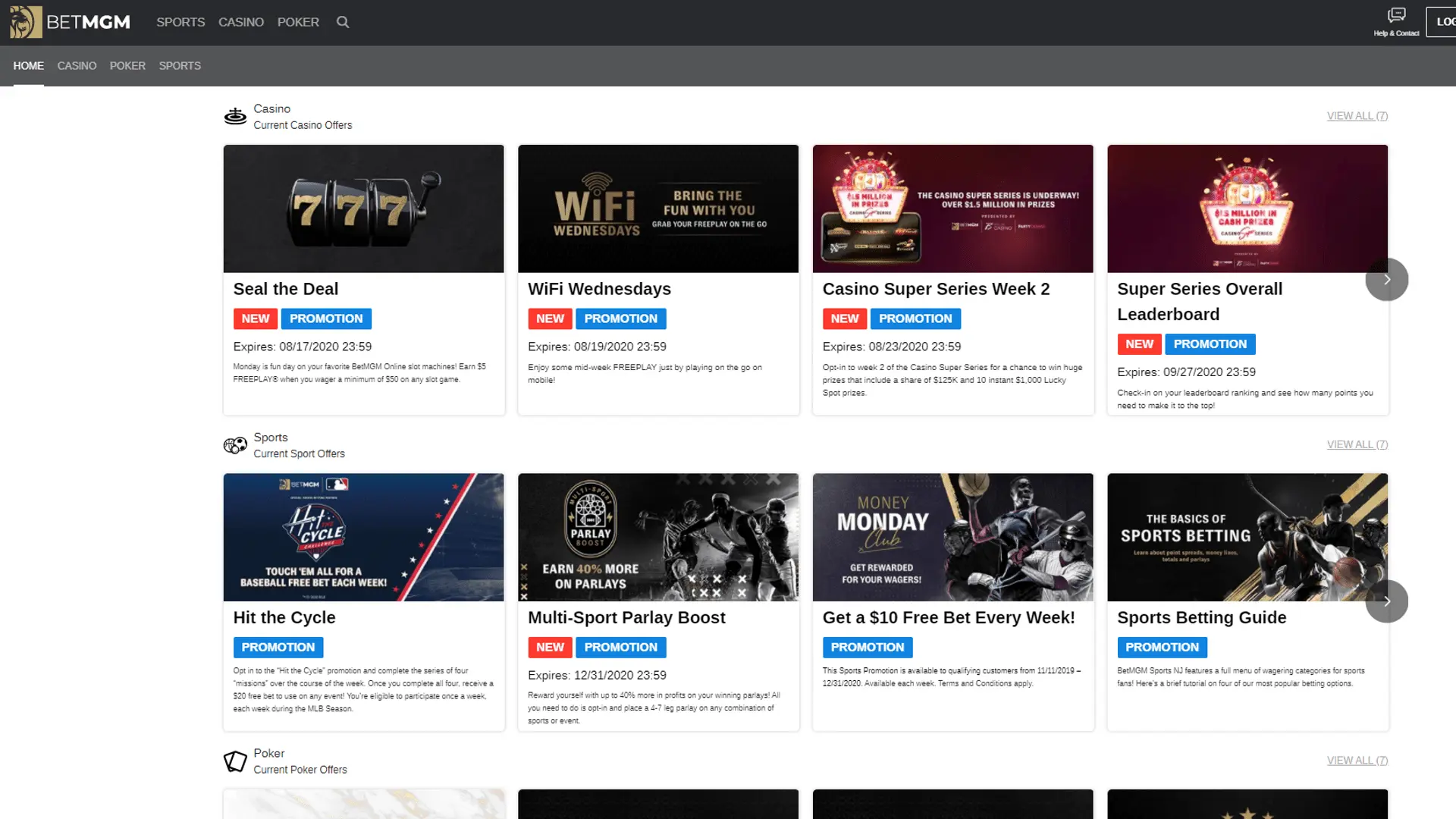The width and height of the screenshot is (1456, 819).
Task: Select the Casino tab in sub-navigation
Action: (x=77, y=66)
